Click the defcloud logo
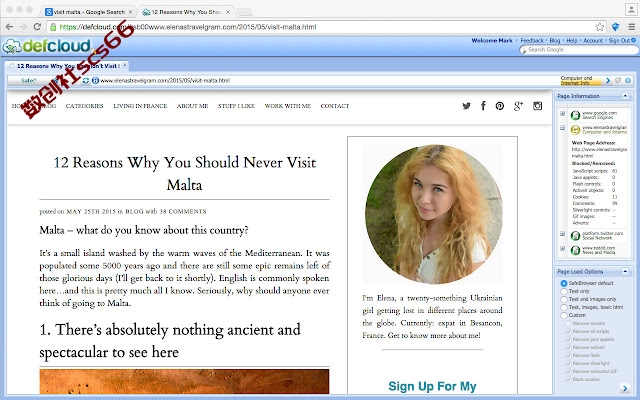 (x=47, y=46)
